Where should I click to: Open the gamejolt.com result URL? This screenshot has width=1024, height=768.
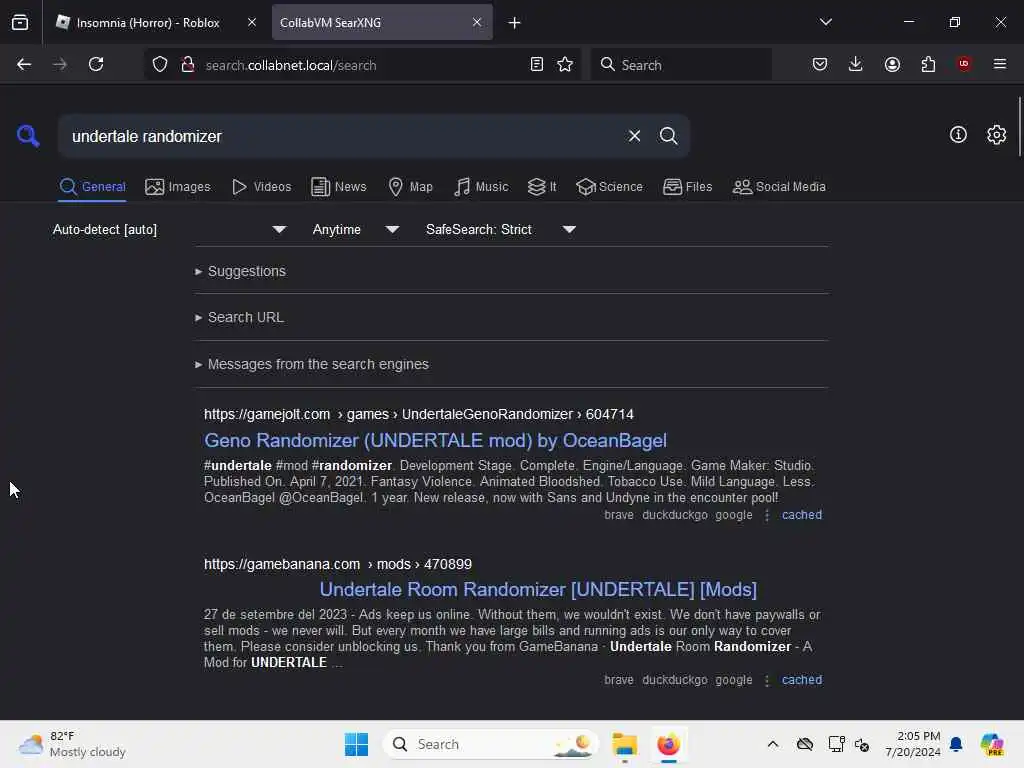click(419, 415)
